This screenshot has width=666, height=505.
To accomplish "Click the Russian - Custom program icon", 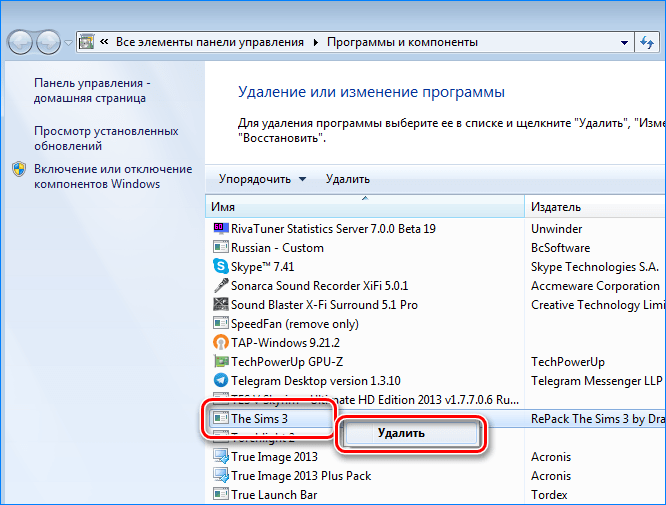I will (221, 247).
